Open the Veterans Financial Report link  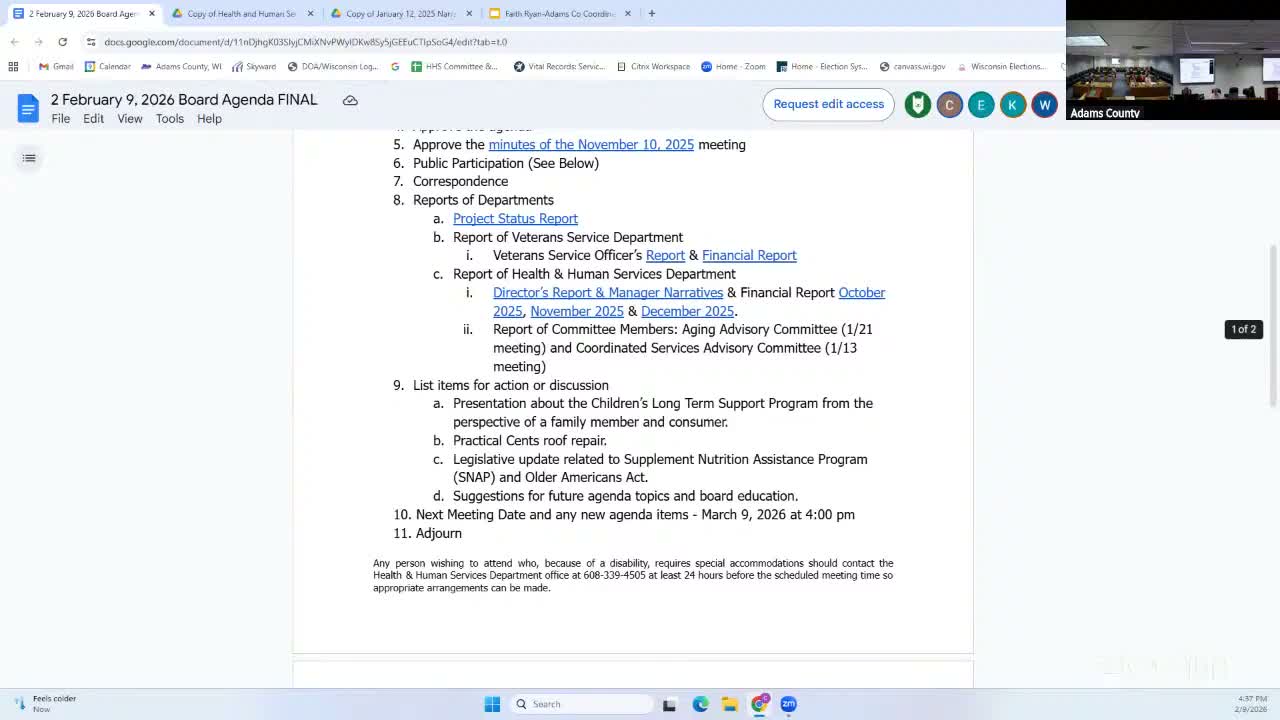749,256
